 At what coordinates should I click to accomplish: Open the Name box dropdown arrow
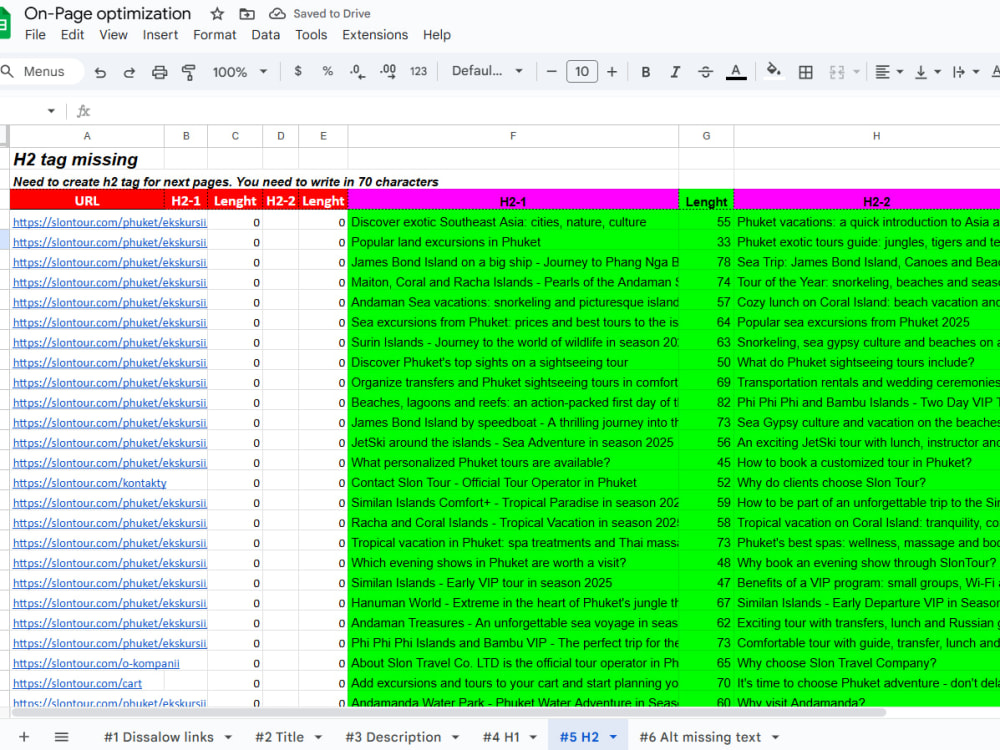pos(51,112)
